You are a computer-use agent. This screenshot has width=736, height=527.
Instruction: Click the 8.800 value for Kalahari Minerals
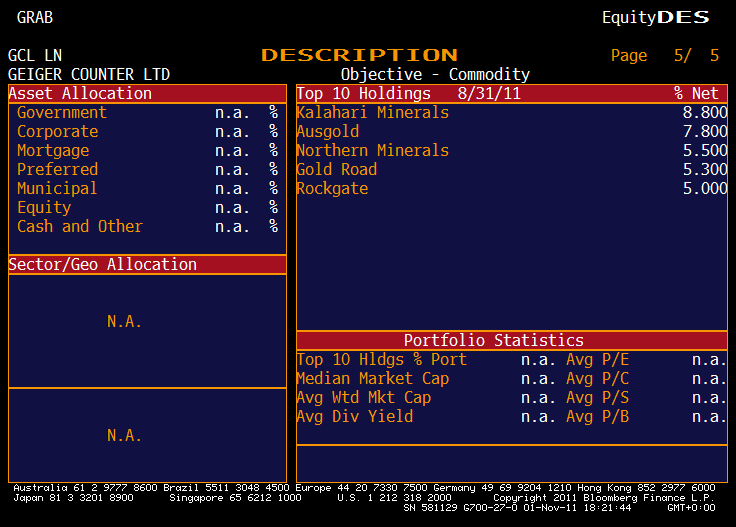pyautogui.click(x=705, y=113)
